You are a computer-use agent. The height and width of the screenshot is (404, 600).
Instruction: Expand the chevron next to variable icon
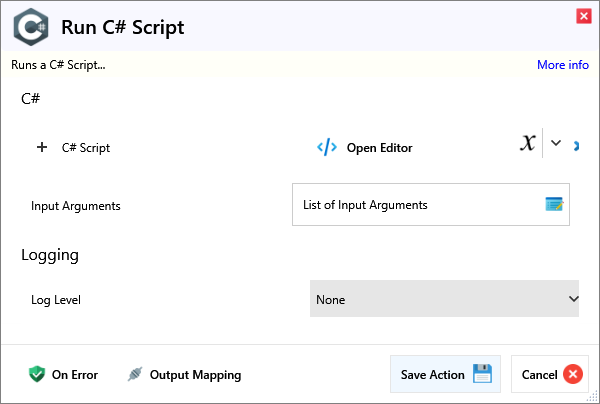557,144
